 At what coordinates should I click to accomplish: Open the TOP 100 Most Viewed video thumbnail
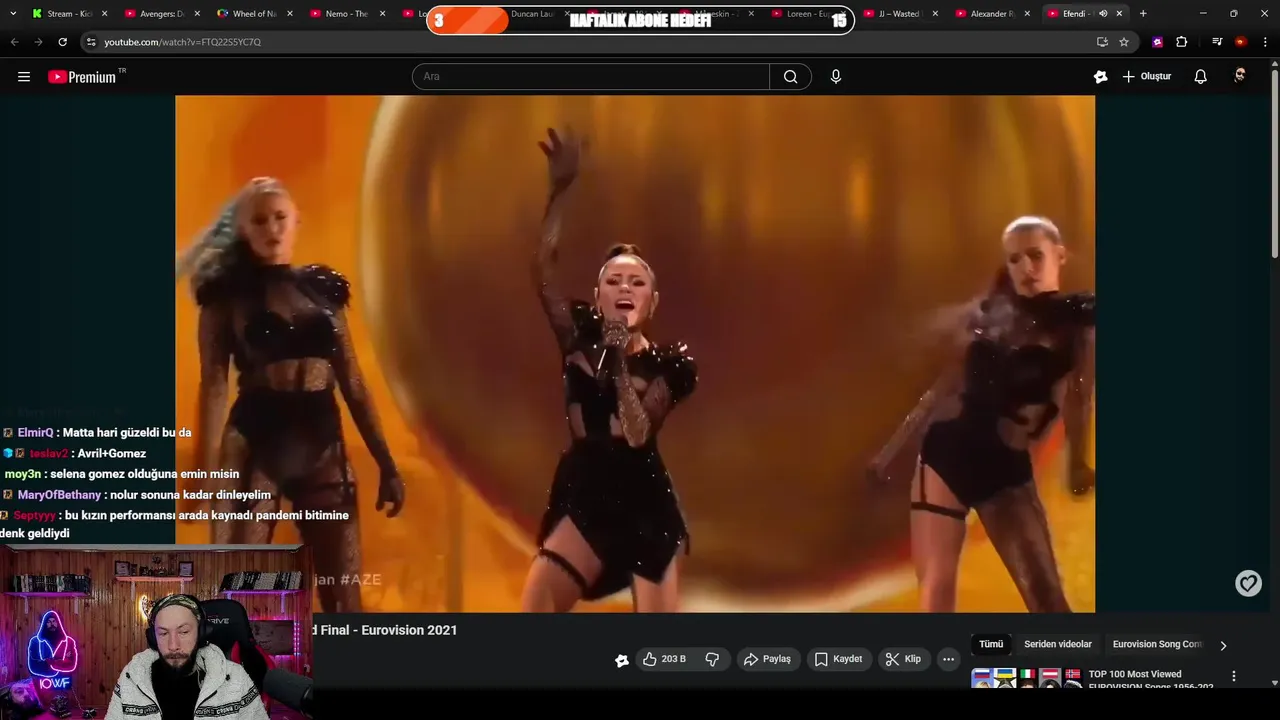click(x=1026, y=678)
